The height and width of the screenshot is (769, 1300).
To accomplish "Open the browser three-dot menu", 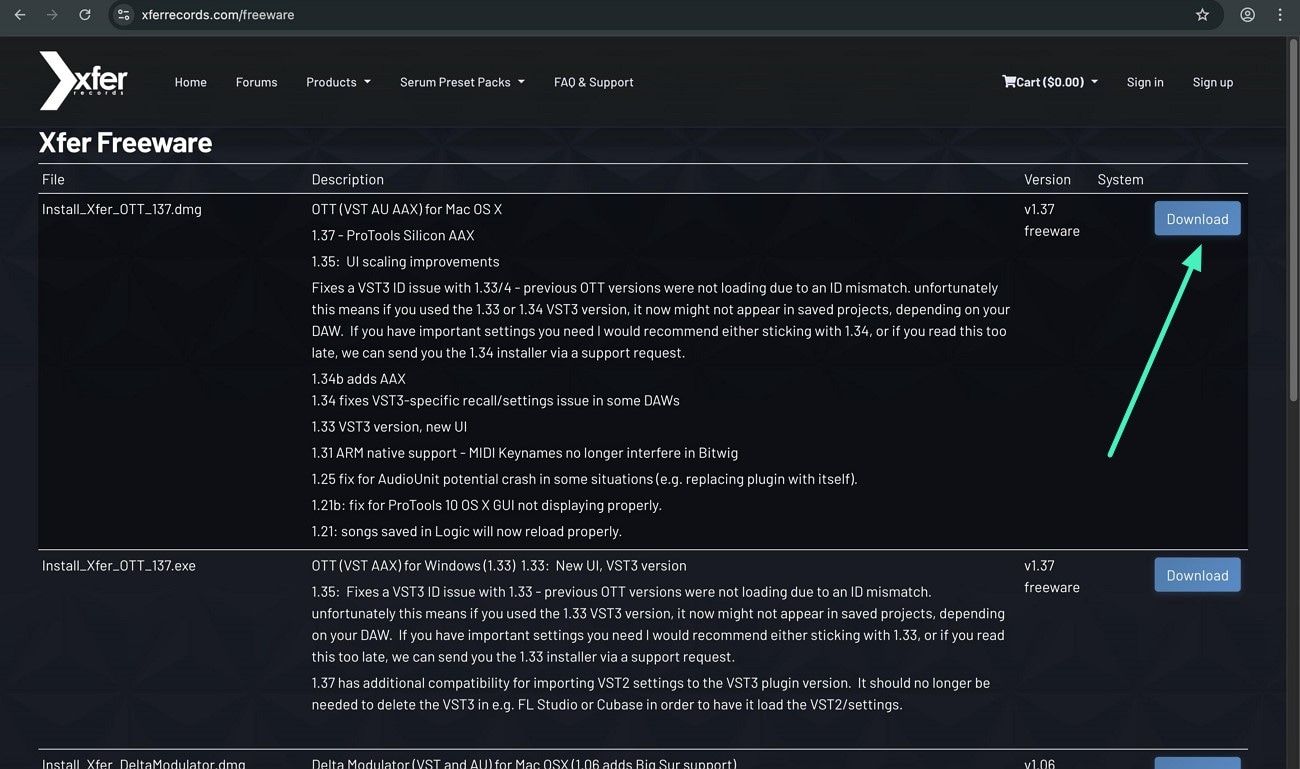I will point(1280,15).
